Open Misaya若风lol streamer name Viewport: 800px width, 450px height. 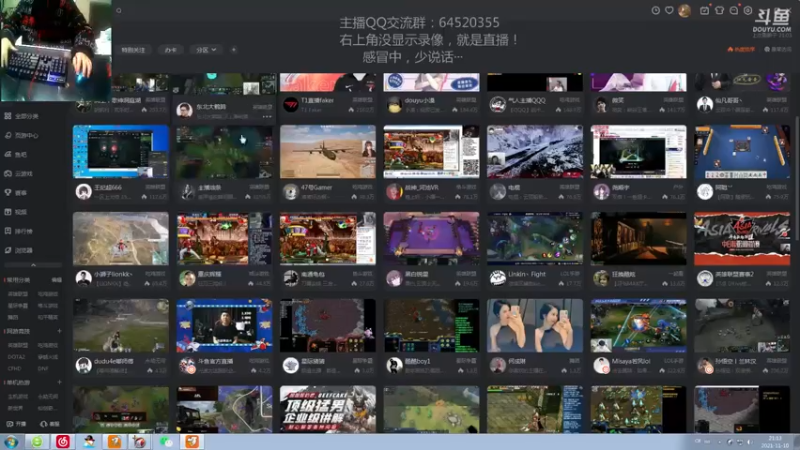click(x=631, y=361)
